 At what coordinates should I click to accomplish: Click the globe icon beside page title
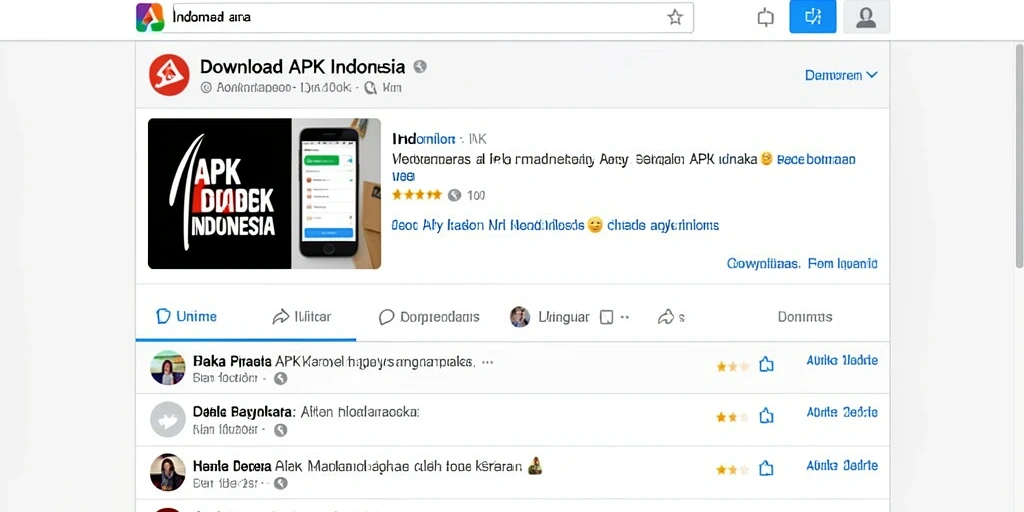[x=421, y=67]
